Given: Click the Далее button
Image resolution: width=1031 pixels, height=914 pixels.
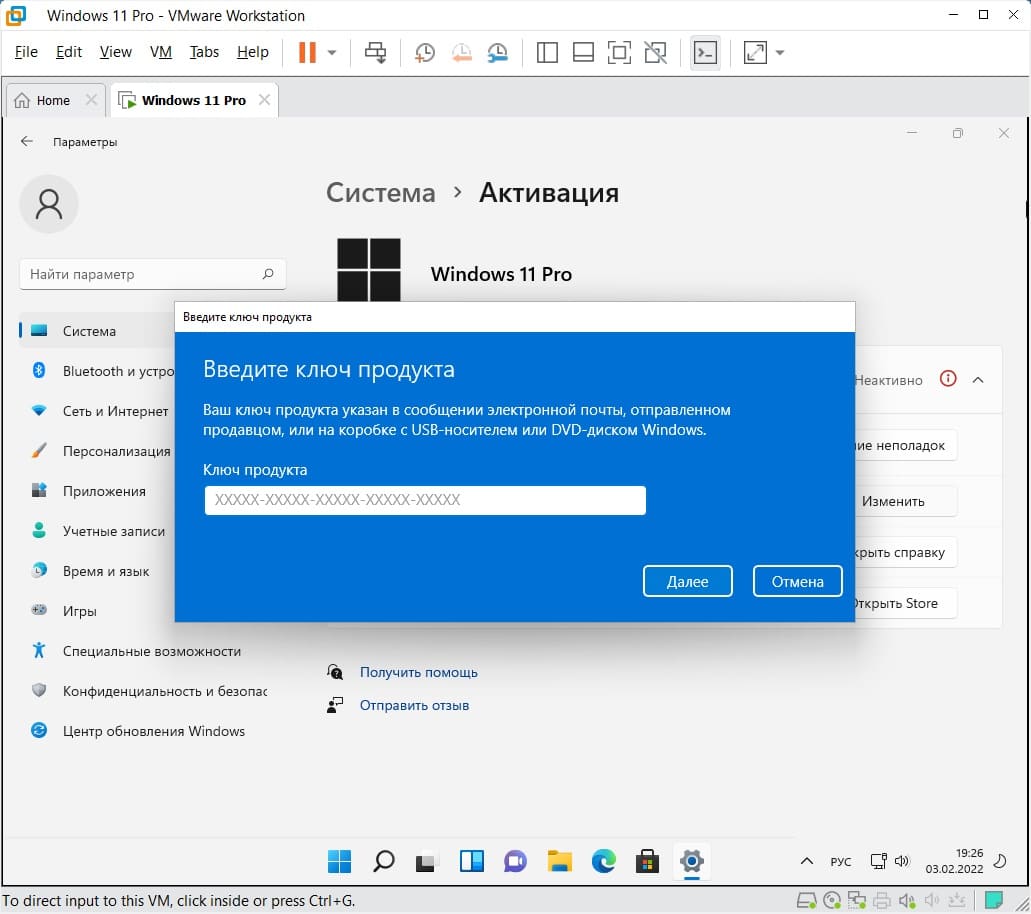Looking at the screenshot, I should point(687,581).
